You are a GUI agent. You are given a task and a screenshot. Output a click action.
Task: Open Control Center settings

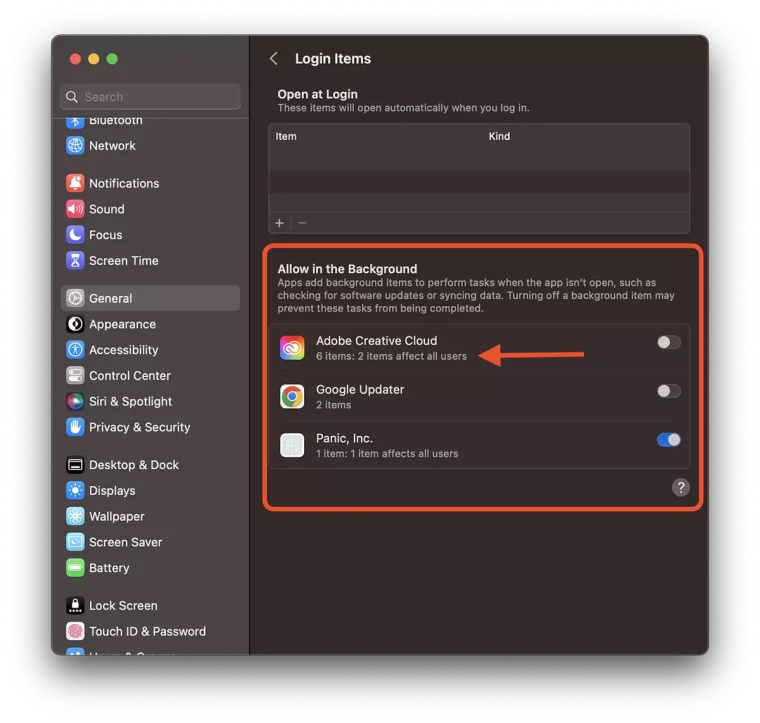coord(150,376)
